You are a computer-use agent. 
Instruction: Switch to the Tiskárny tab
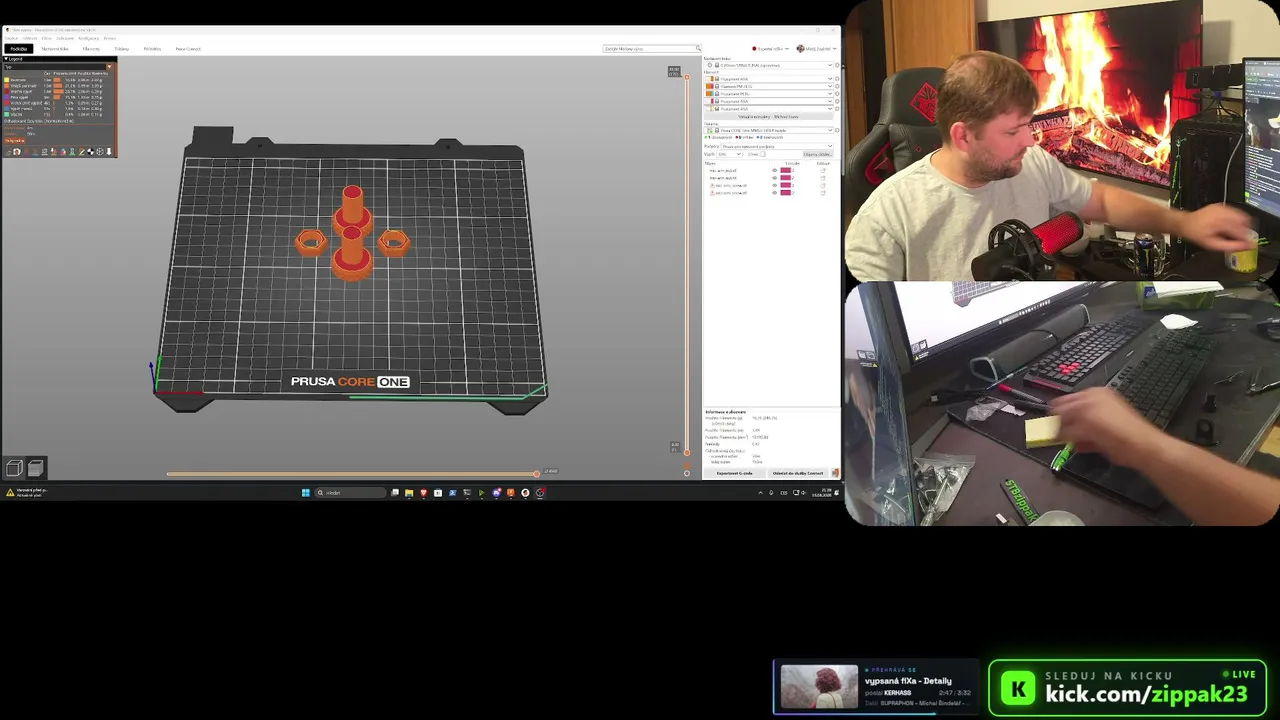(122, 49)
